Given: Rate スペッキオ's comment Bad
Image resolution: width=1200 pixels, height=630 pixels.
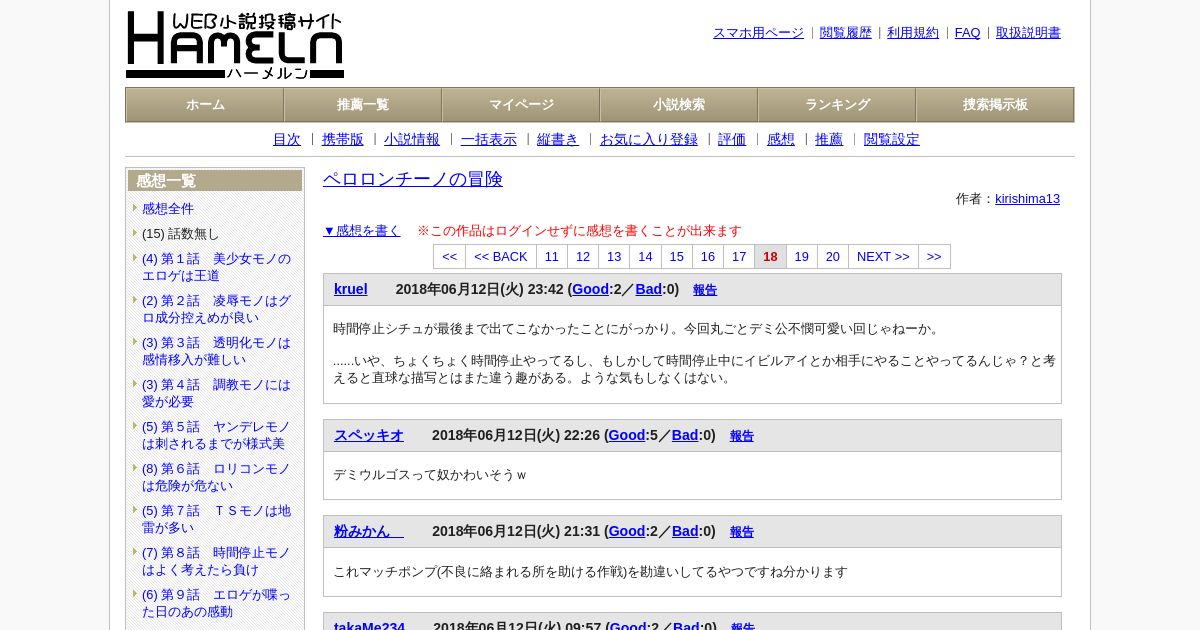Looking at the screenshot, I should 685,435.
